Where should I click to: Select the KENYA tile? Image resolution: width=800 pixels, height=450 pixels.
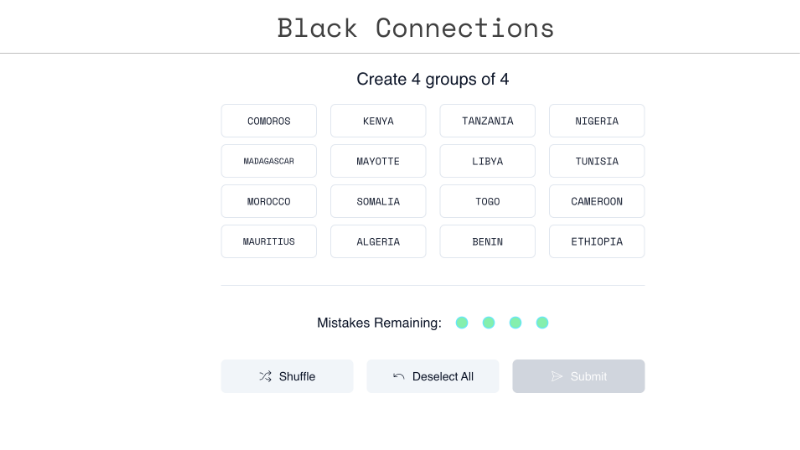(x=378, y=121)
